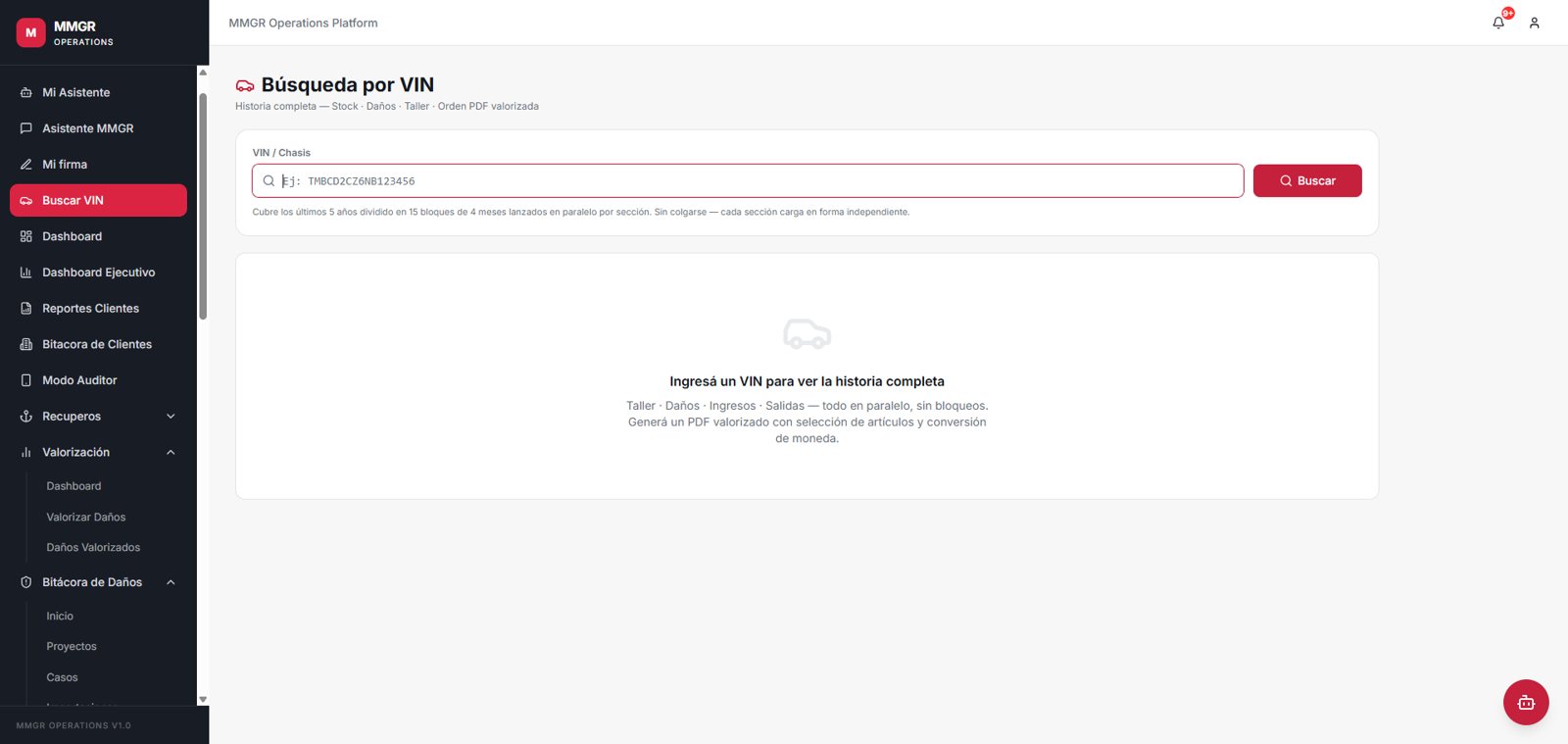The width and height of the screenshot is (1568, 744).
Task: Click the Reportes Clientes document icon
Action: tap(26, 309)
